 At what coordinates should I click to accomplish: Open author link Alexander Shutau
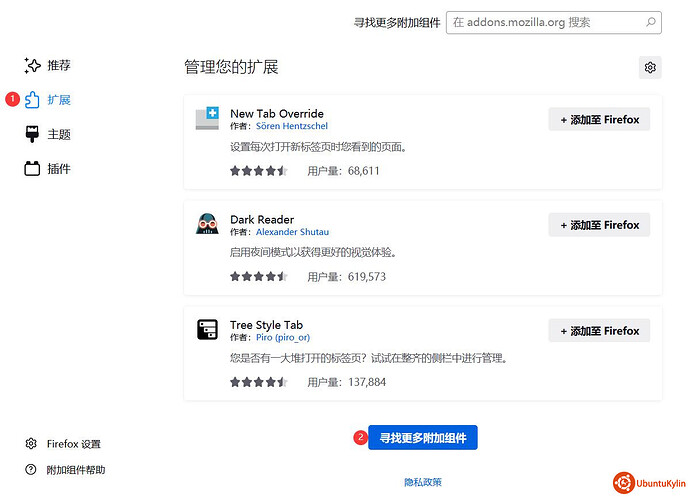click(x=292, y=232)
